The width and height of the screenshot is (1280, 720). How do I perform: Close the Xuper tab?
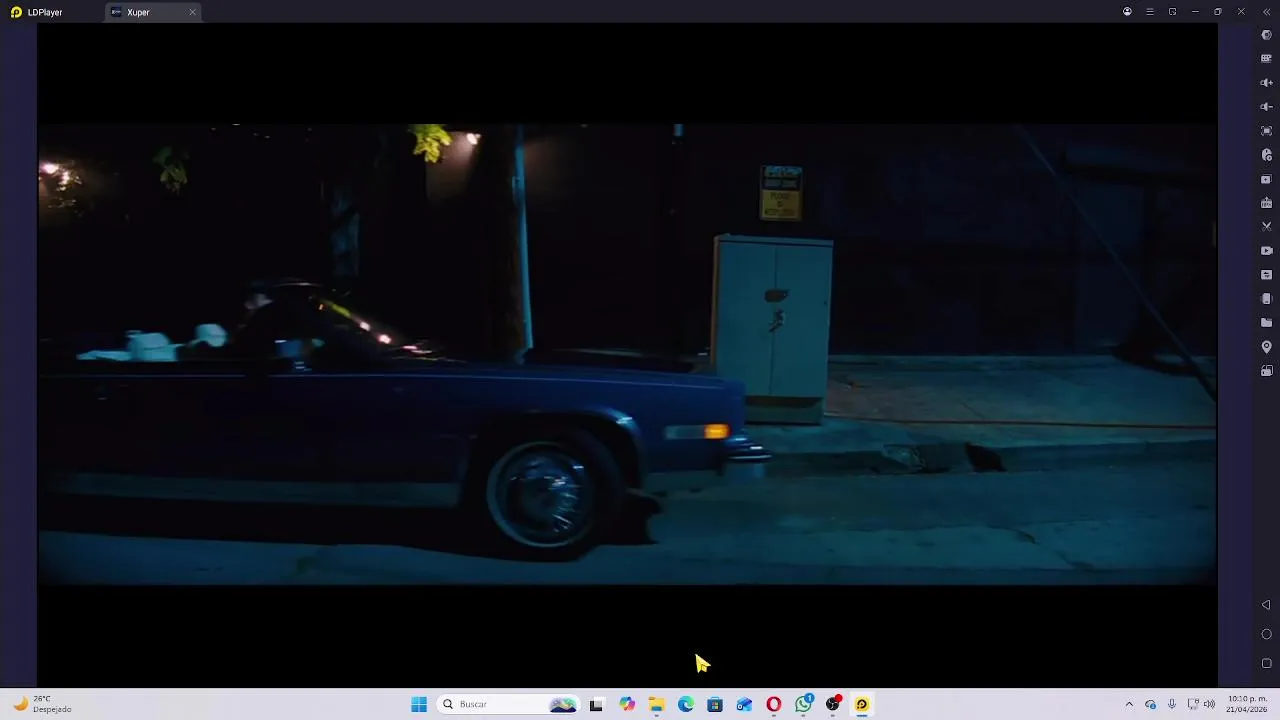(x=192, y=12)
